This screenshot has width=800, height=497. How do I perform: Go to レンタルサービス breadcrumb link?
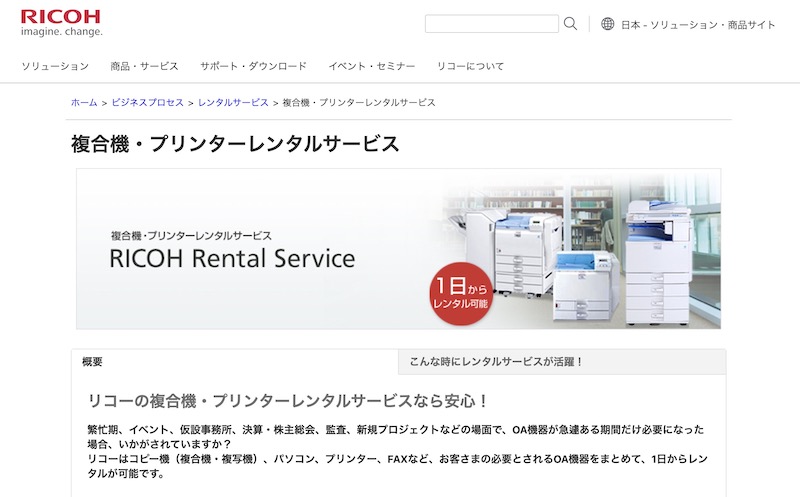coord(233,103)
